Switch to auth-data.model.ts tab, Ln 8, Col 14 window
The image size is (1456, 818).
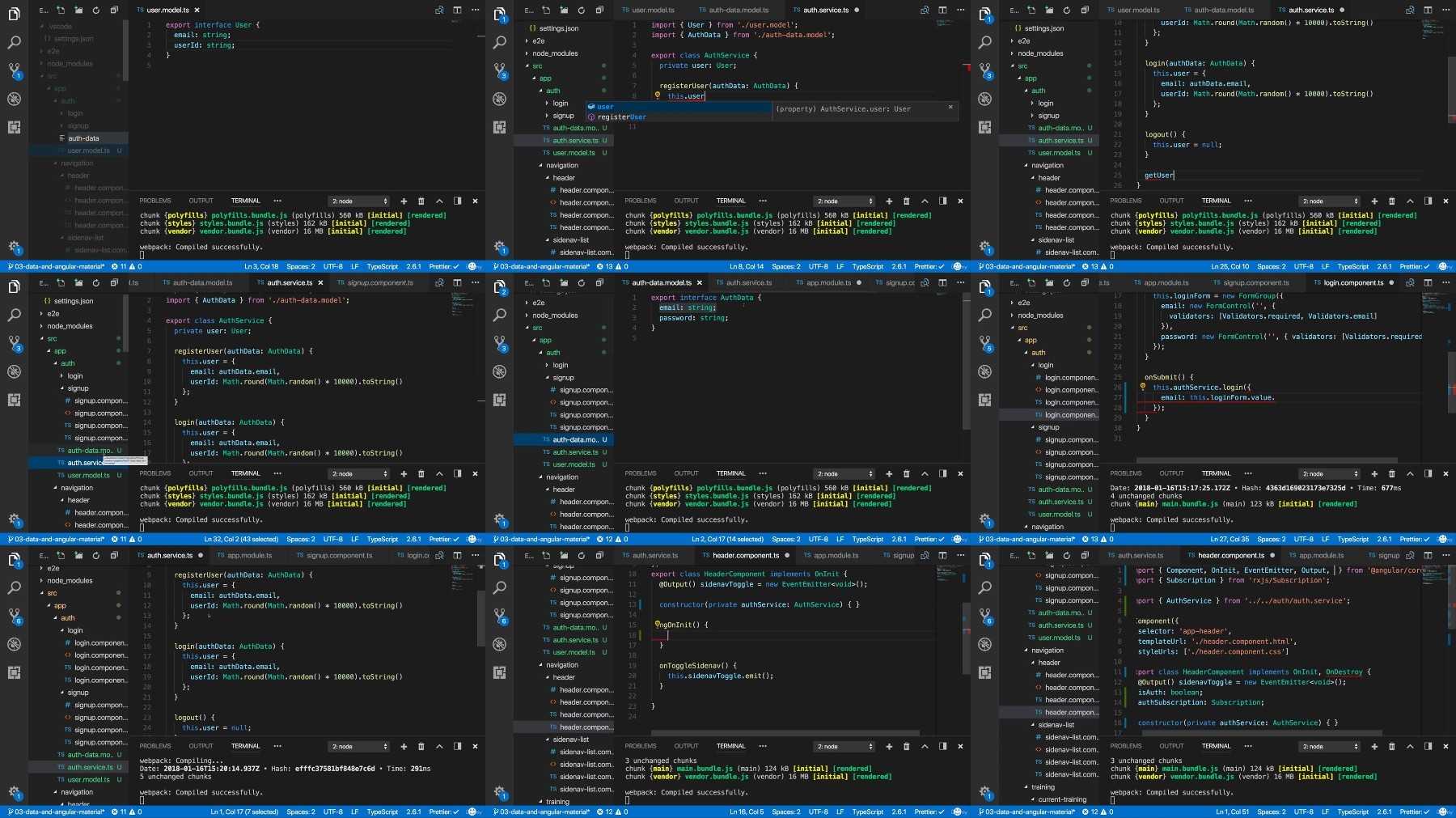pos(739,10)
